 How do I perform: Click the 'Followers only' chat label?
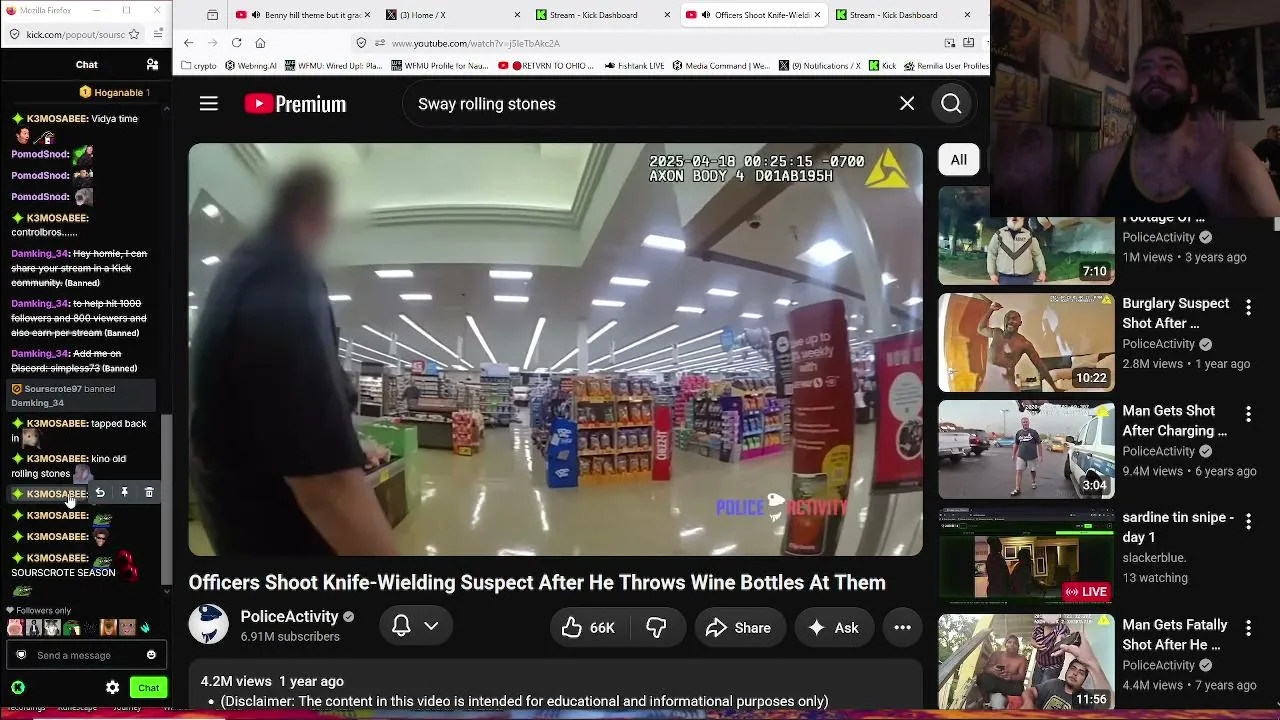43,610
